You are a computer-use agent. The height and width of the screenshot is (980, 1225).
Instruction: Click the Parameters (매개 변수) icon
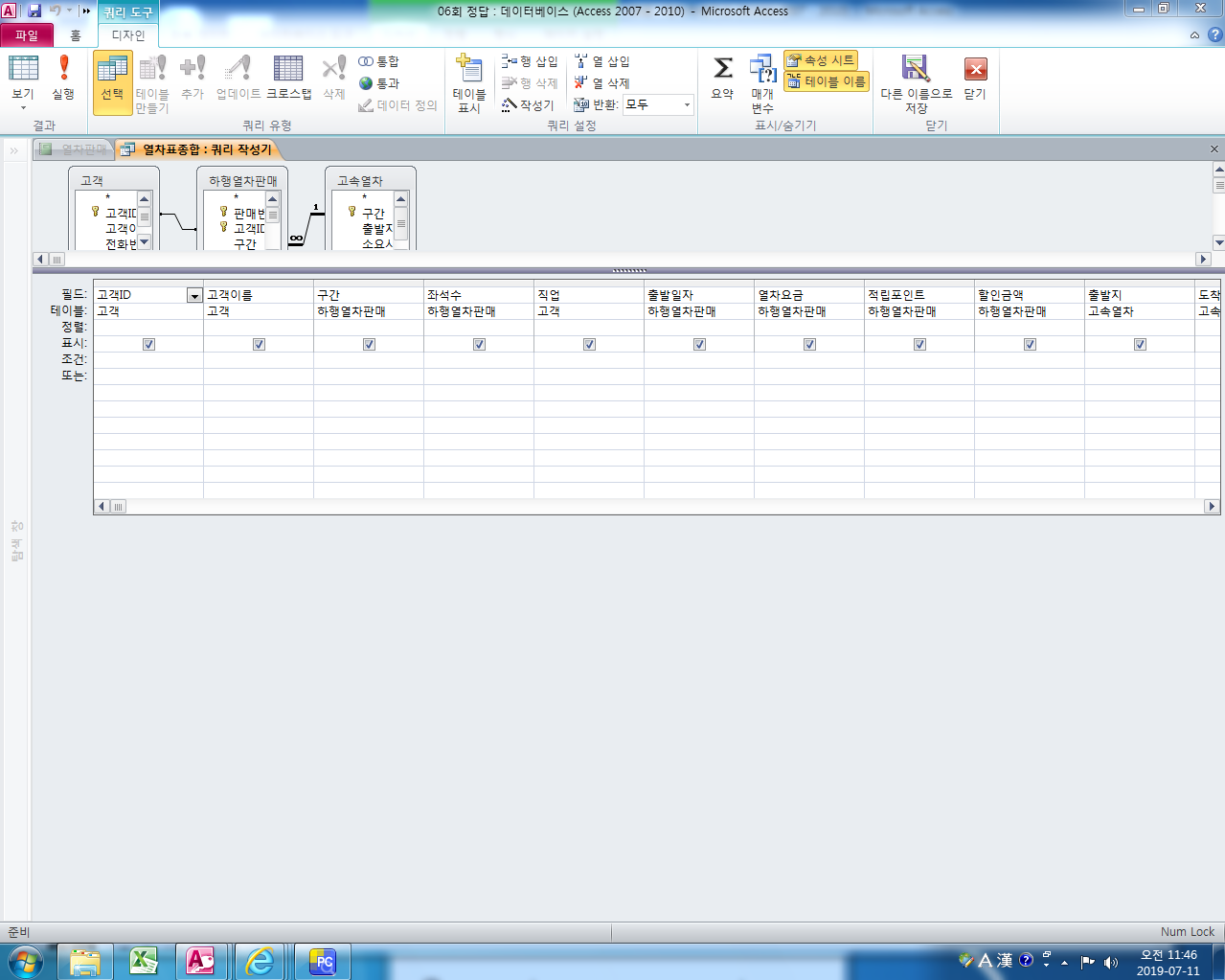click(x=762, y=81)
